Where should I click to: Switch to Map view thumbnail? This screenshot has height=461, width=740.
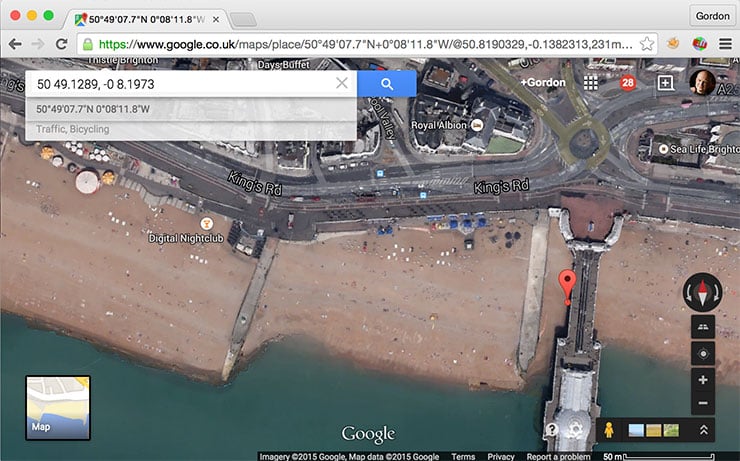[58, 408]
